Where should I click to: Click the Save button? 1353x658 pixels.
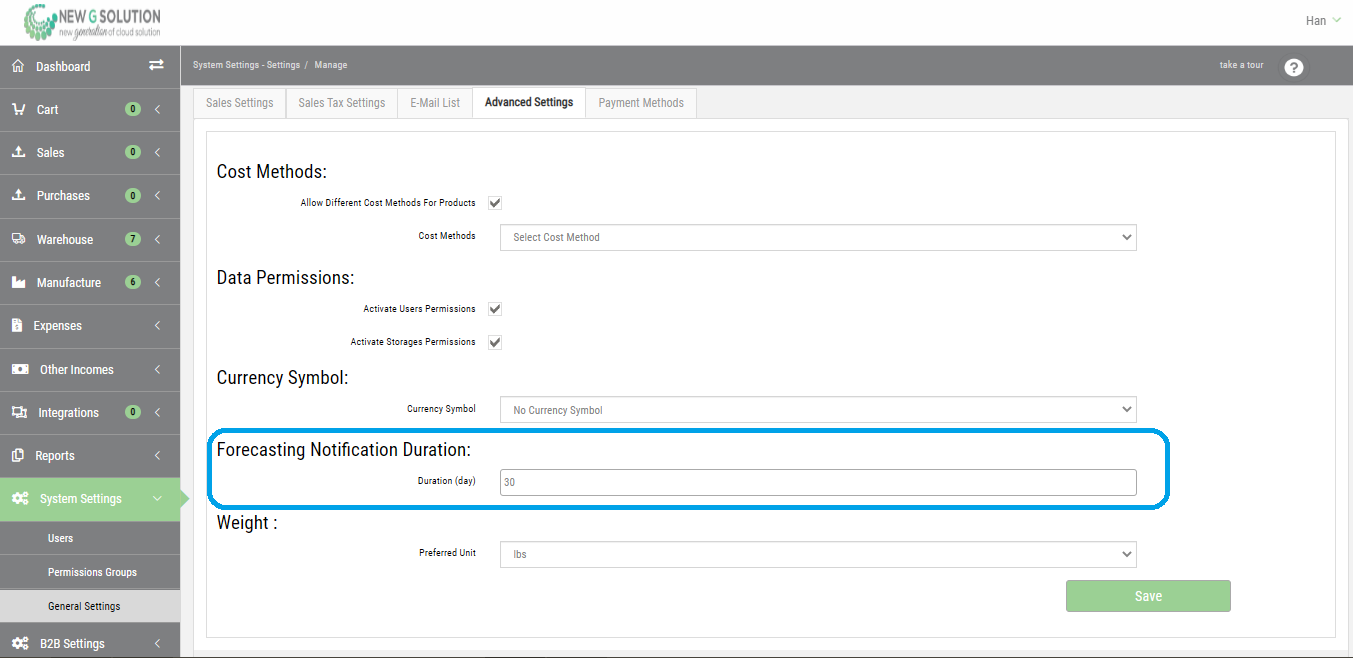(1148, 596)
